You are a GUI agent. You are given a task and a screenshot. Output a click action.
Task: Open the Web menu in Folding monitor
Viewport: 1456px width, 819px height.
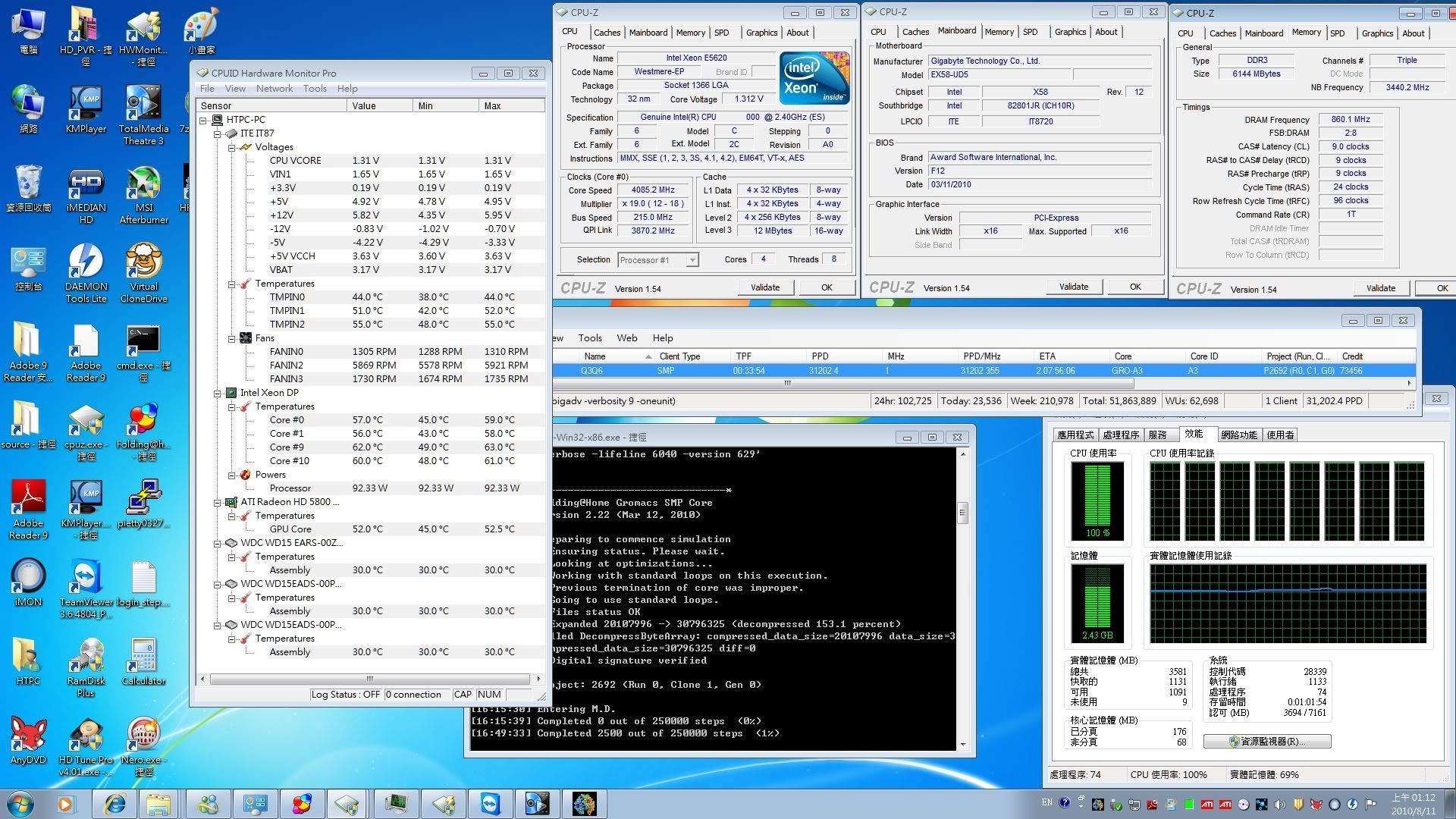[x=626, y=338]
